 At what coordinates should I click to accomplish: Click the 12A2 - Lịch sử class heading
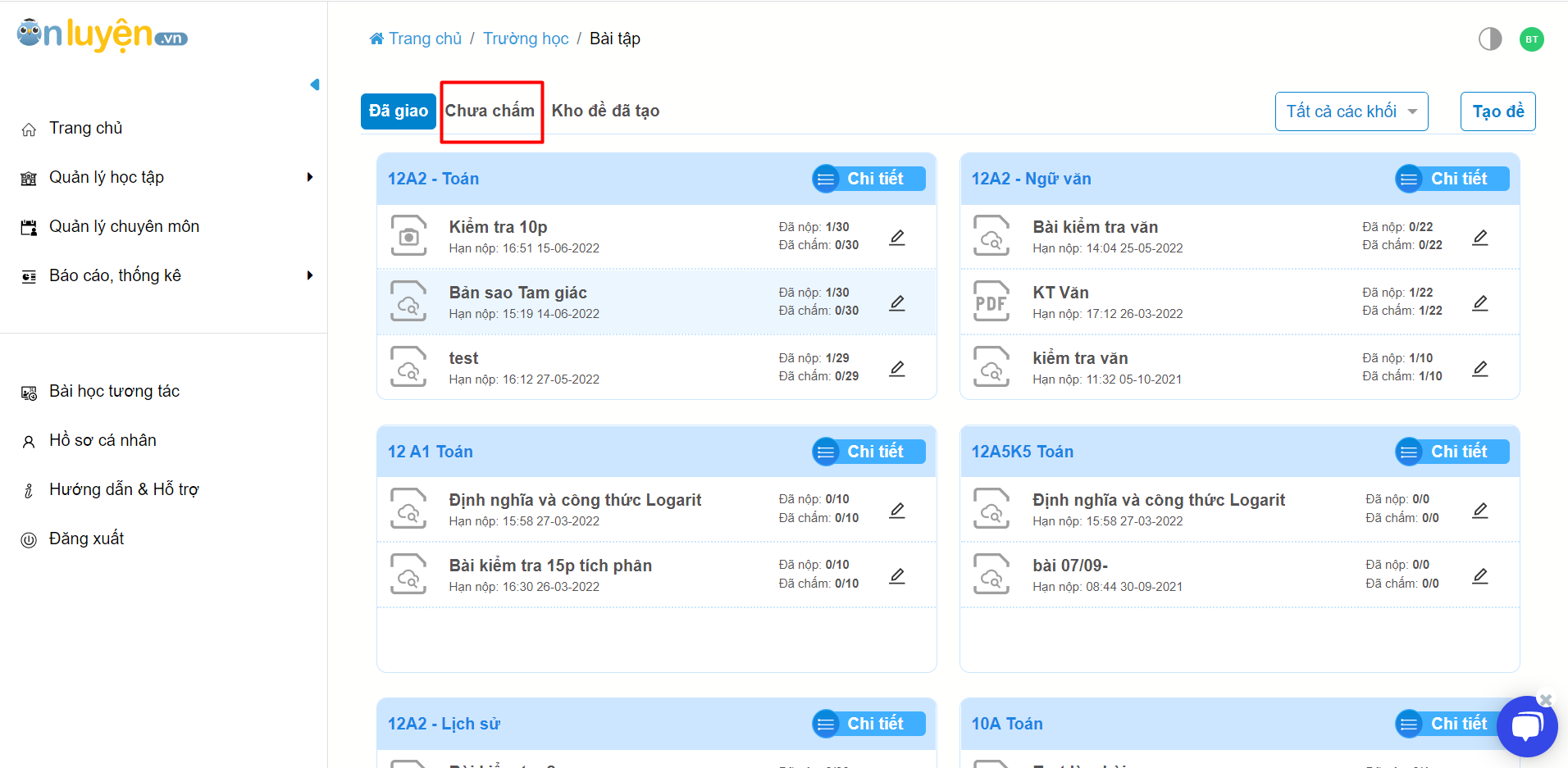coord(444,724)
